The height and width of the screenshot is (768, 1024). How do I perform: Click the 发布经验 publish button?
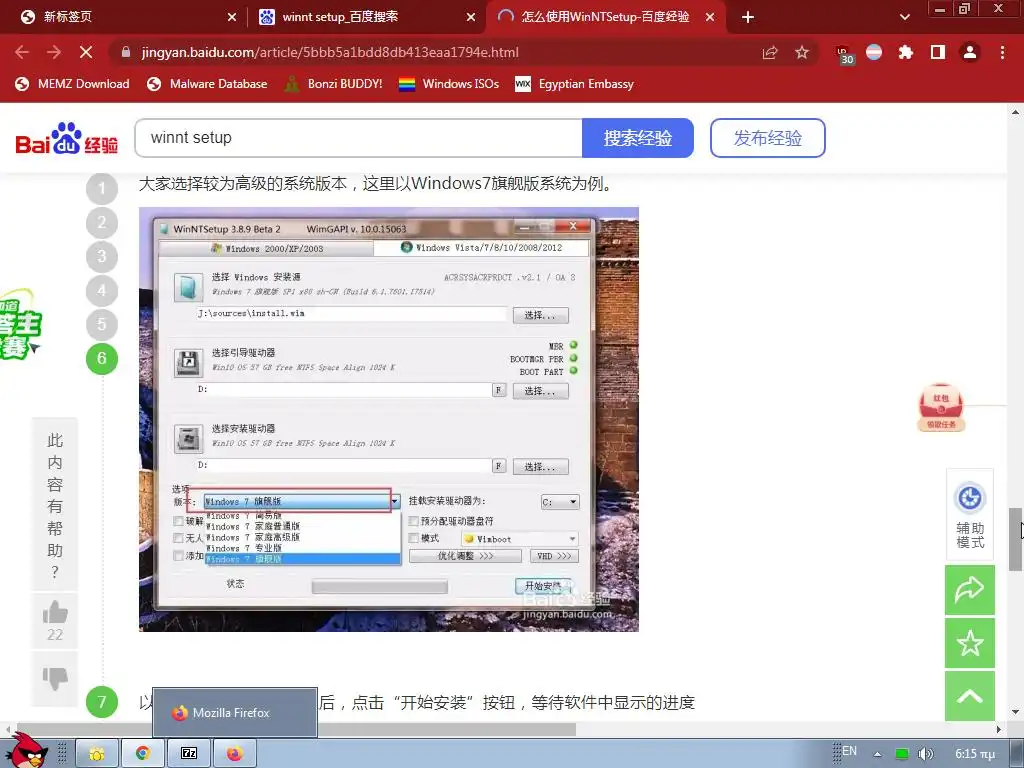(x=767, y=138)
